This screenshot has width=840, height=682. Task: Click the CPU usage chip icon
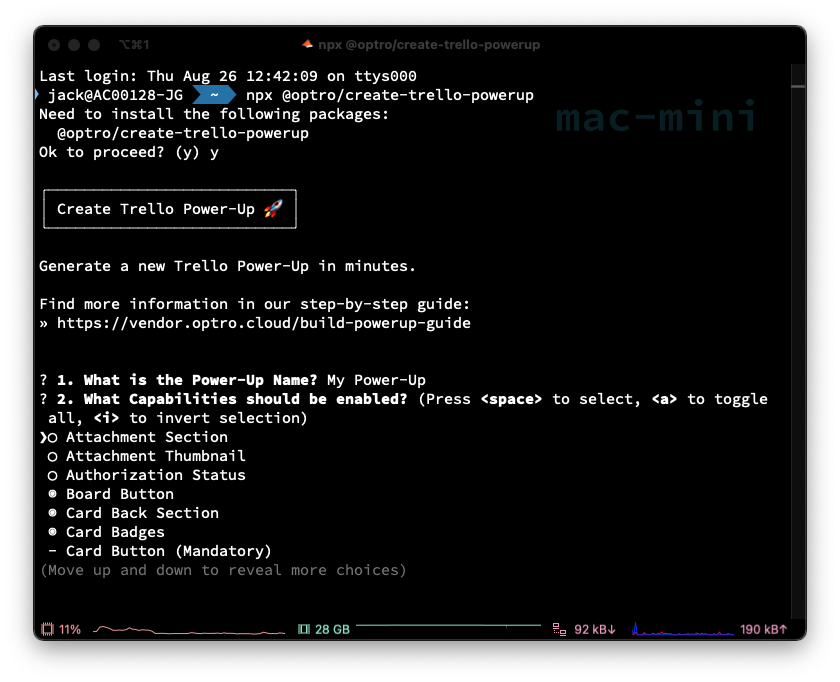48,629
